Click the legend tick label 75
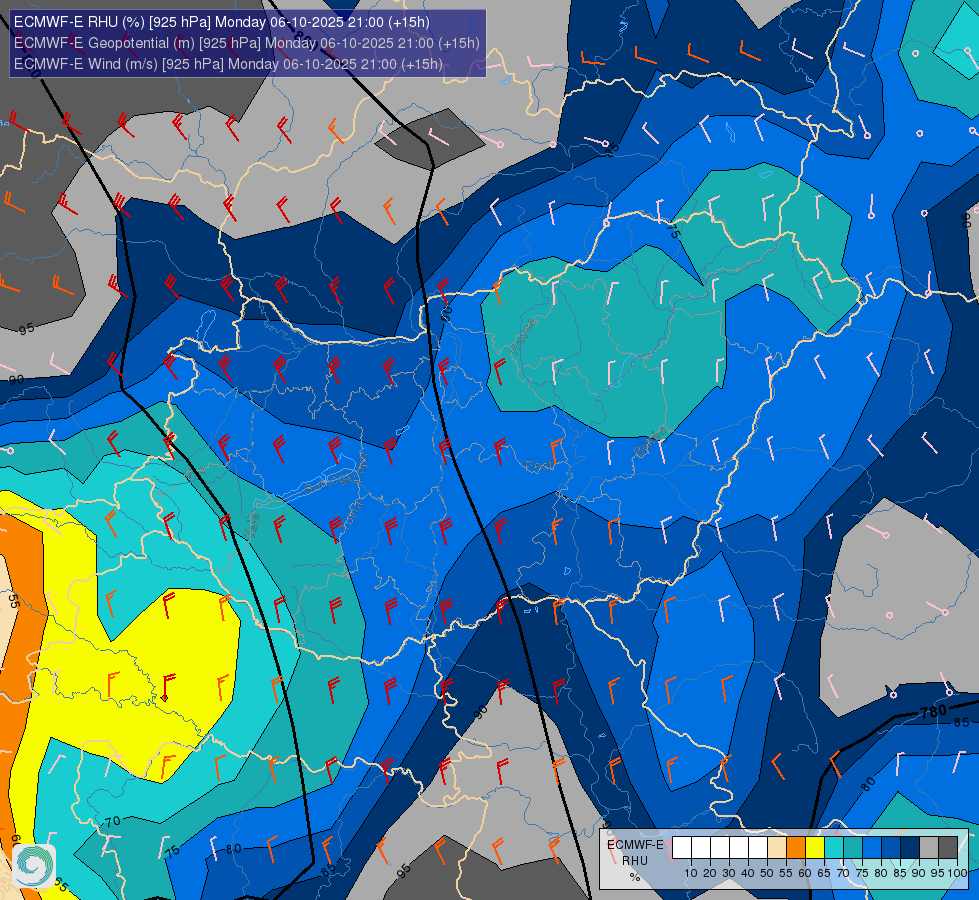Screen dimensions: 979x900 coord(862,873)
